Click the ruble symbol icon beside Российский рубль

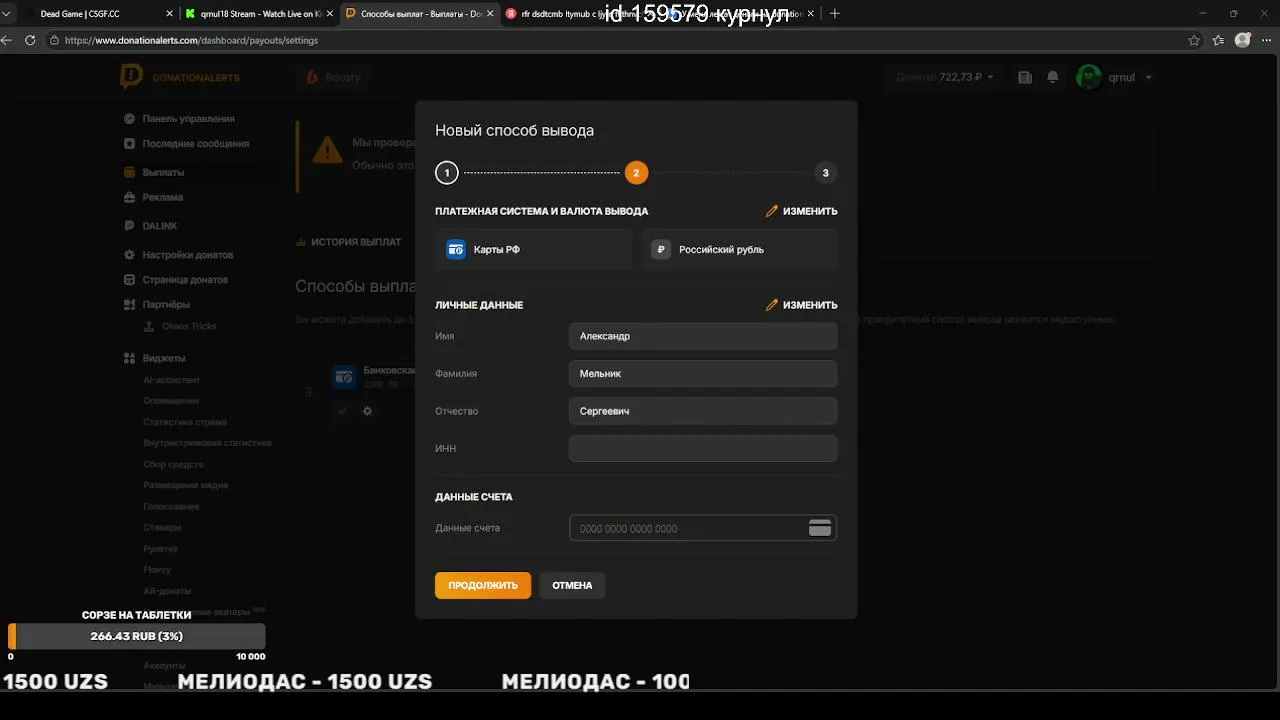coord(661,249)
